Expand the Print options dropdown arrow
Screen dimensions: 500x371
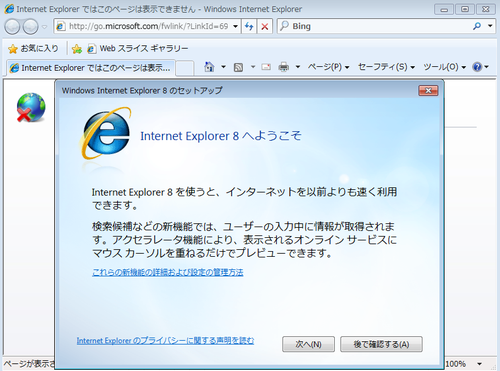298,67
